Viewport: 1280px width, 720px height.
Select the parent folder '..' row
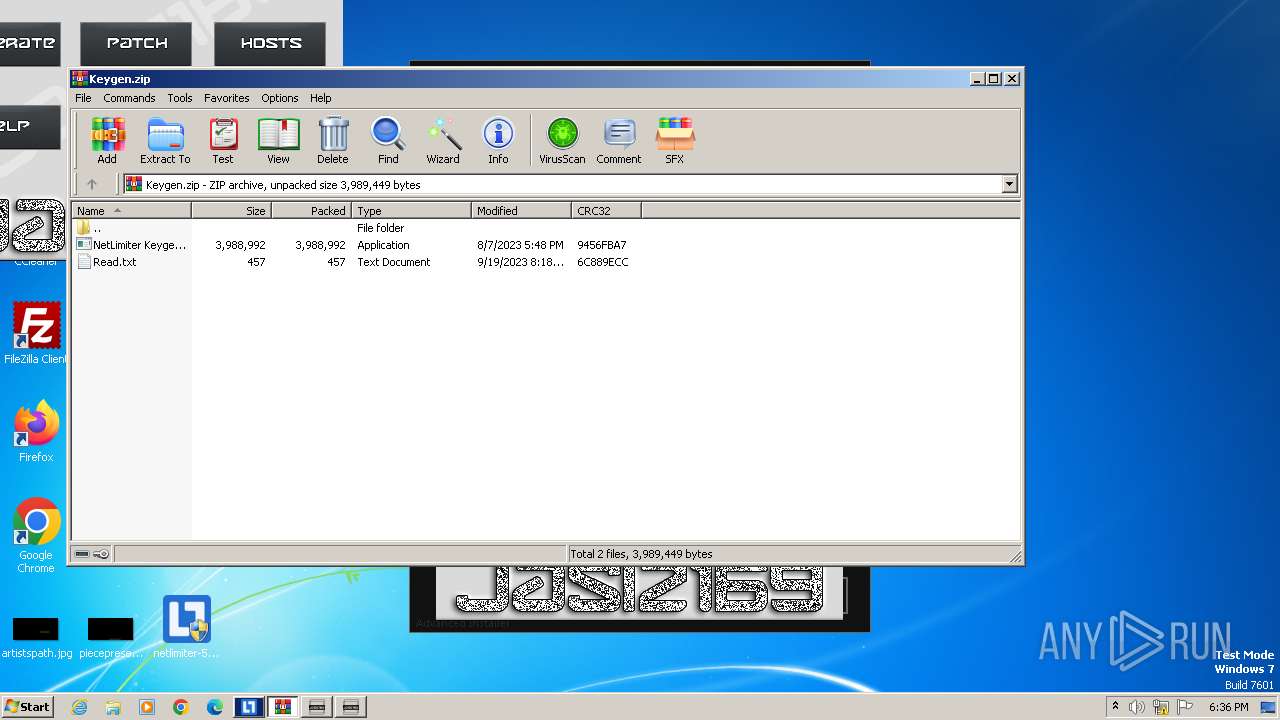click(x=89, y=228)
